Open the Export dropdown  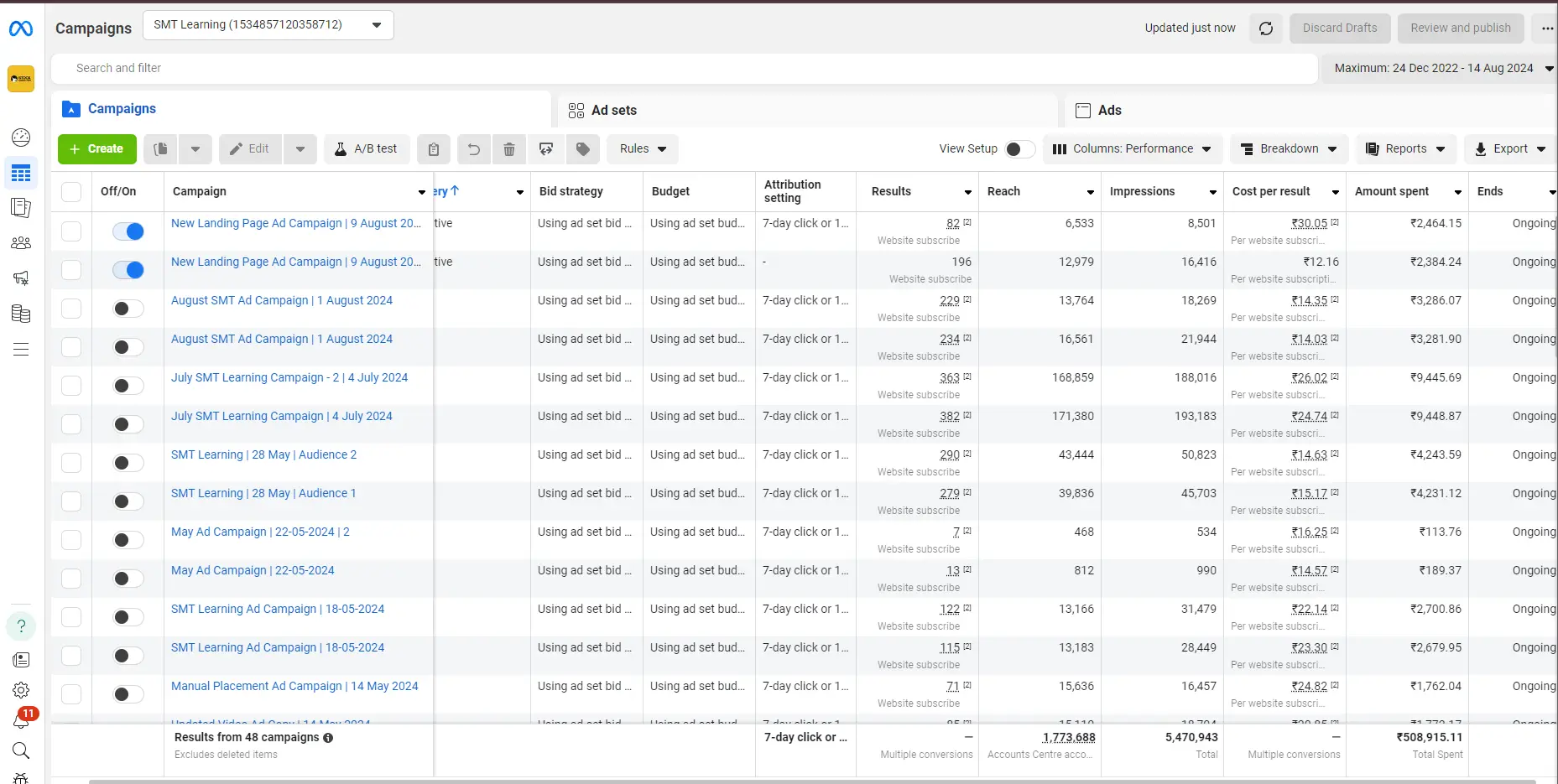pyautogui.click(x=1510, y=149)
